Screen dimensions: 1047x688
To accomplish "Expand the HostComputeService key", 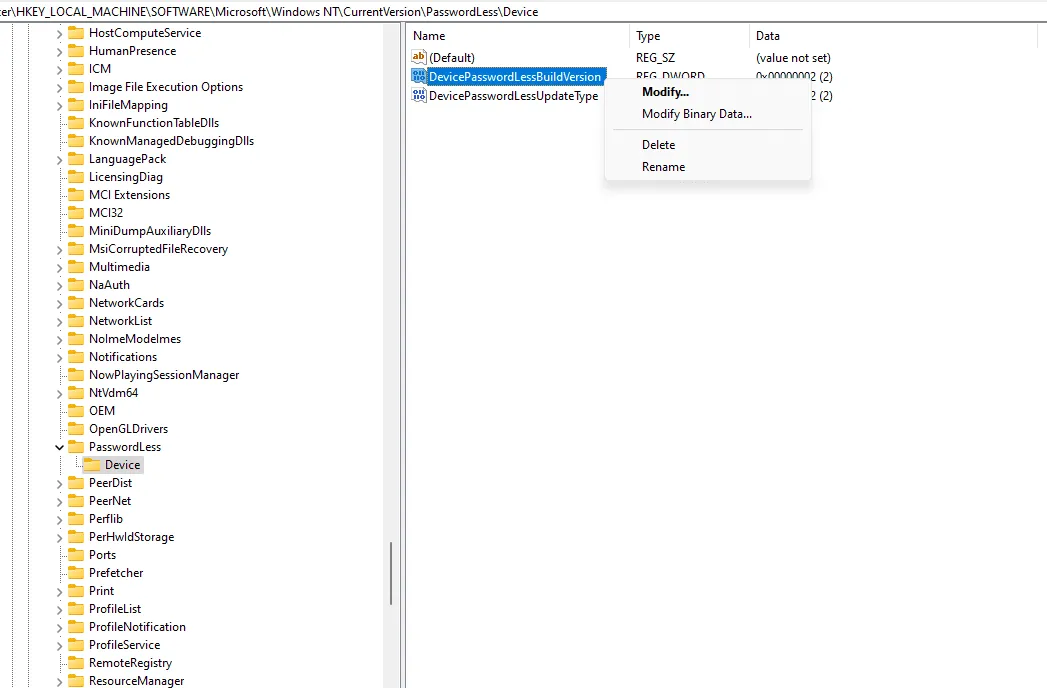I will click(59, 33).
